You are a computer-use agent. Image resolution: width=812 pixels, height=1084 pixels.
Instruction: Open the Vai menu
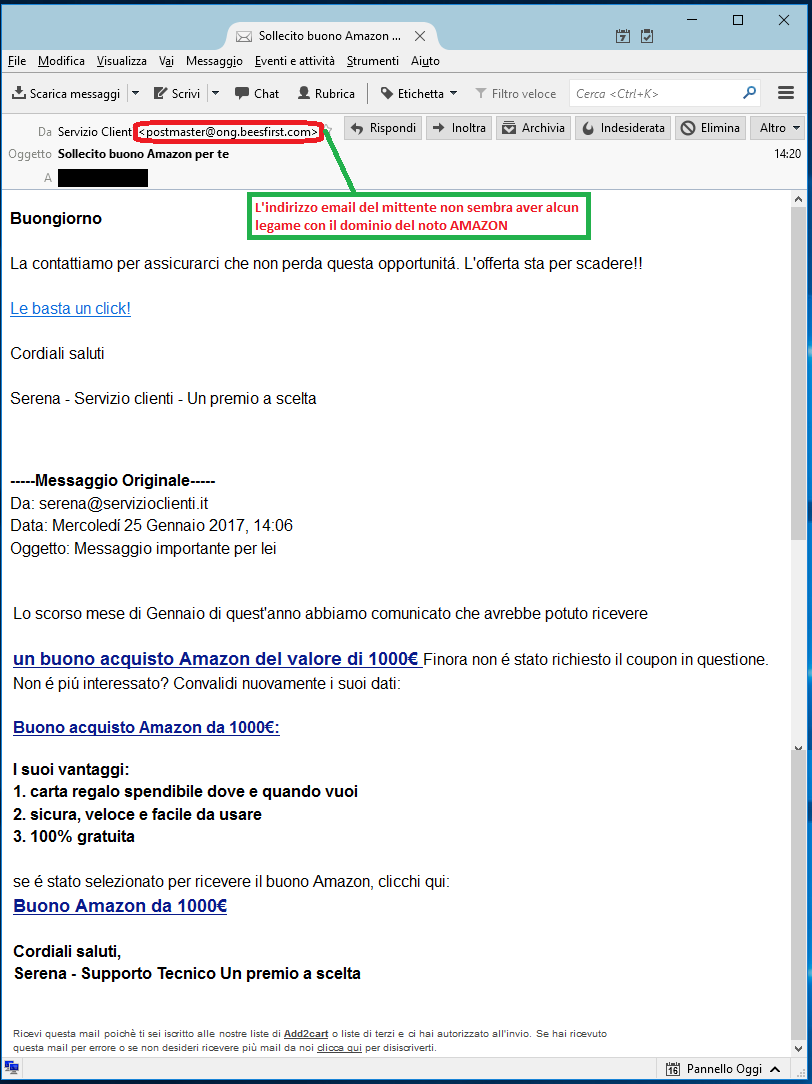[166, 61]
